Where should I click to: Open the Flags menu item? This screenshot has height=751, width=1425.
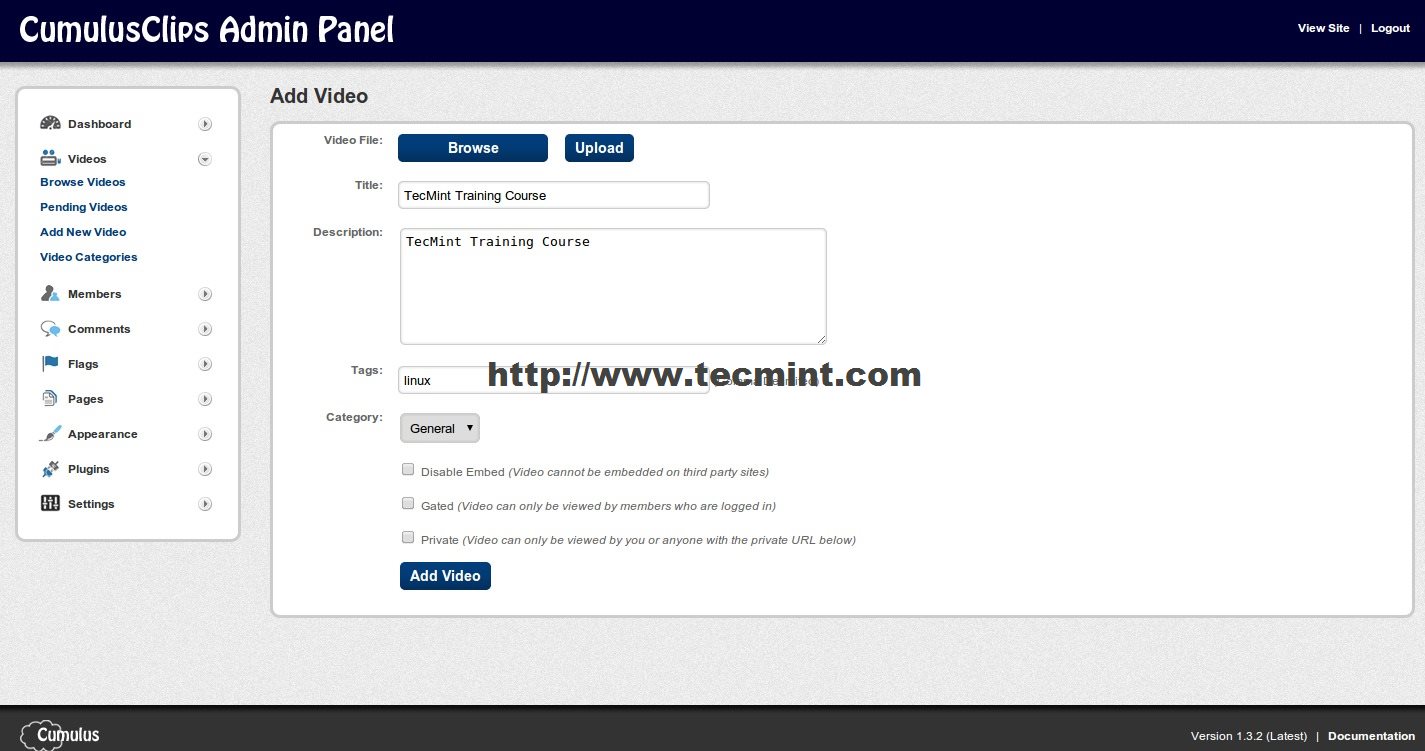[83, 364]
